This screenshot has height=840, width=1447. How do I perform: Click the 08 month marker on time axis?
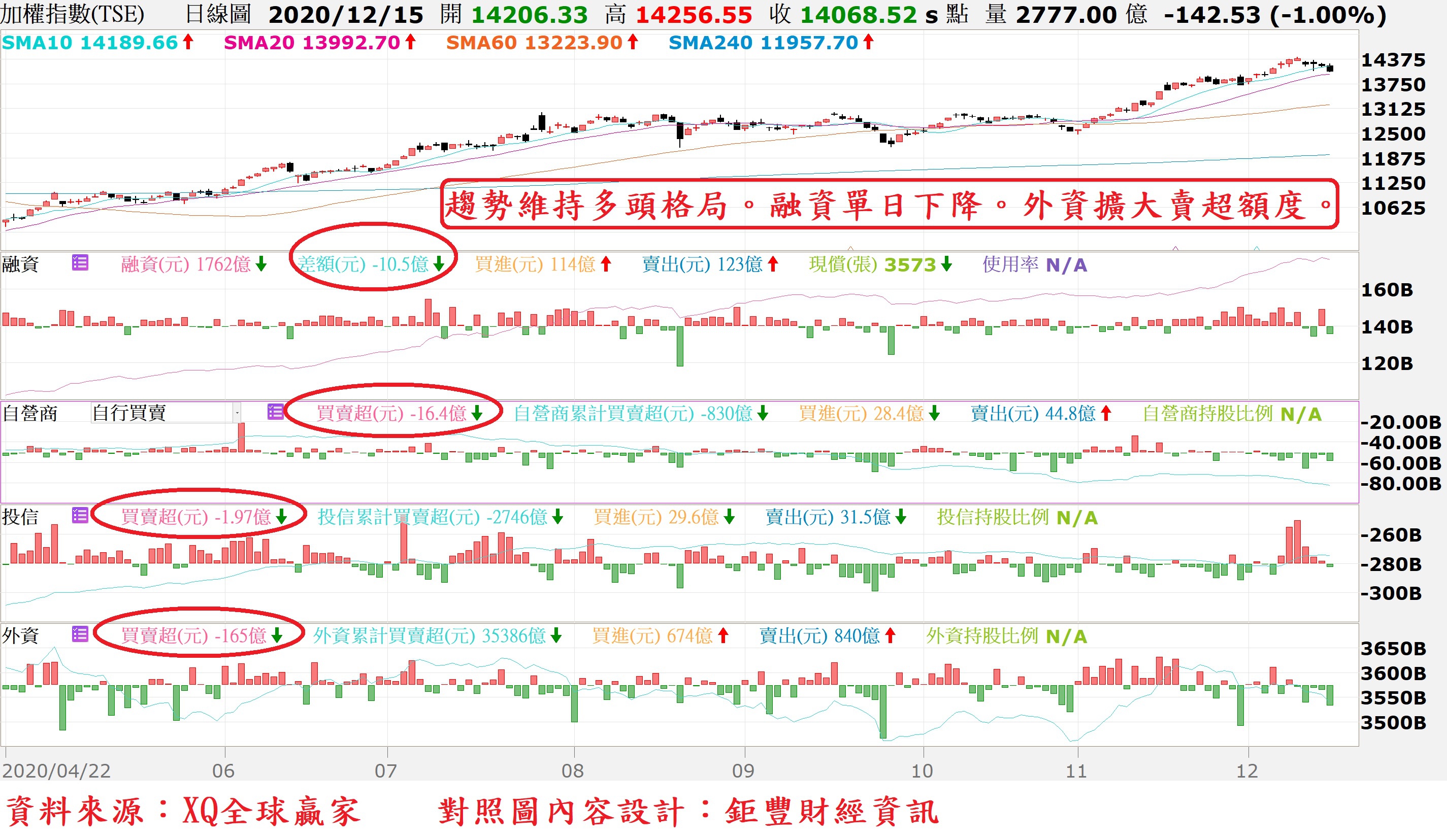tap(573, 770)
